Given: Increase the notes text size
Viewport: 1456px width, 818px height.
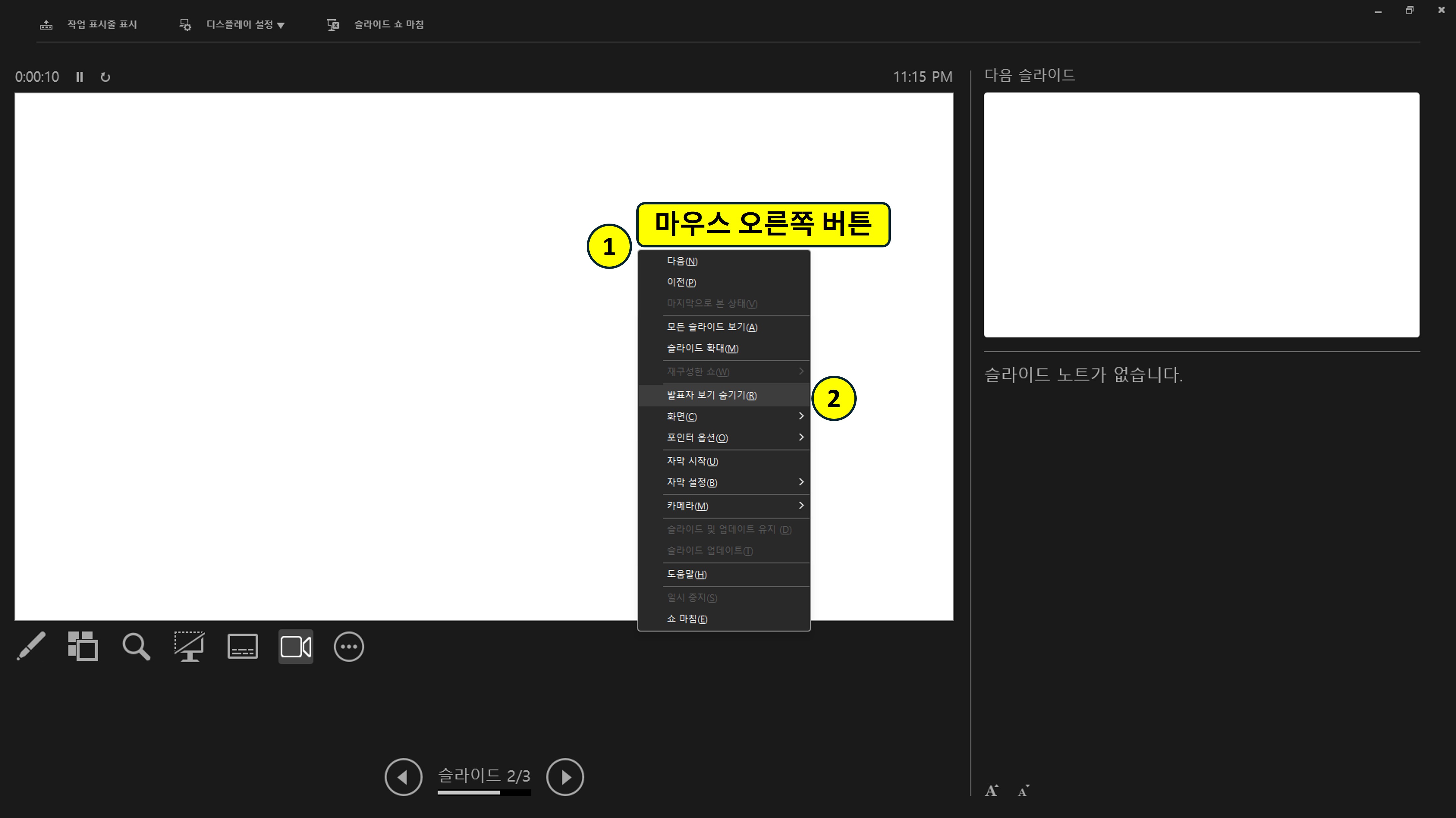Looking at the screenshot, I should click(x=991, y=791).
